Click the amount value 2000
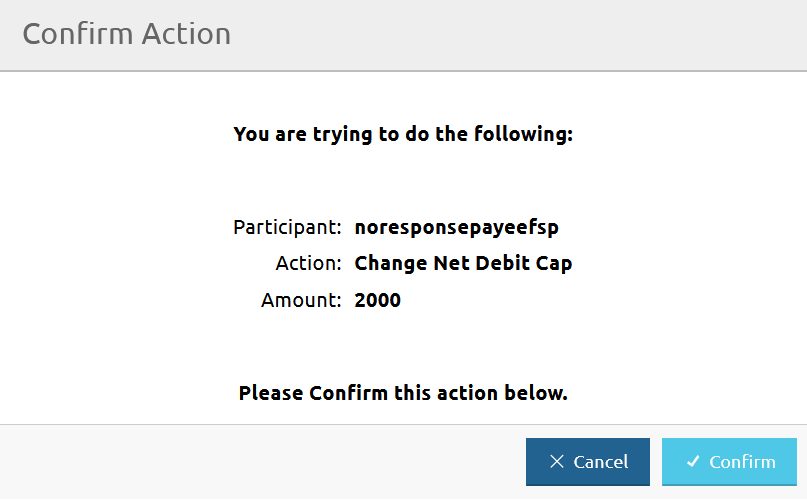This screenshot has width=807, height=503. click(x=378, y=300)
